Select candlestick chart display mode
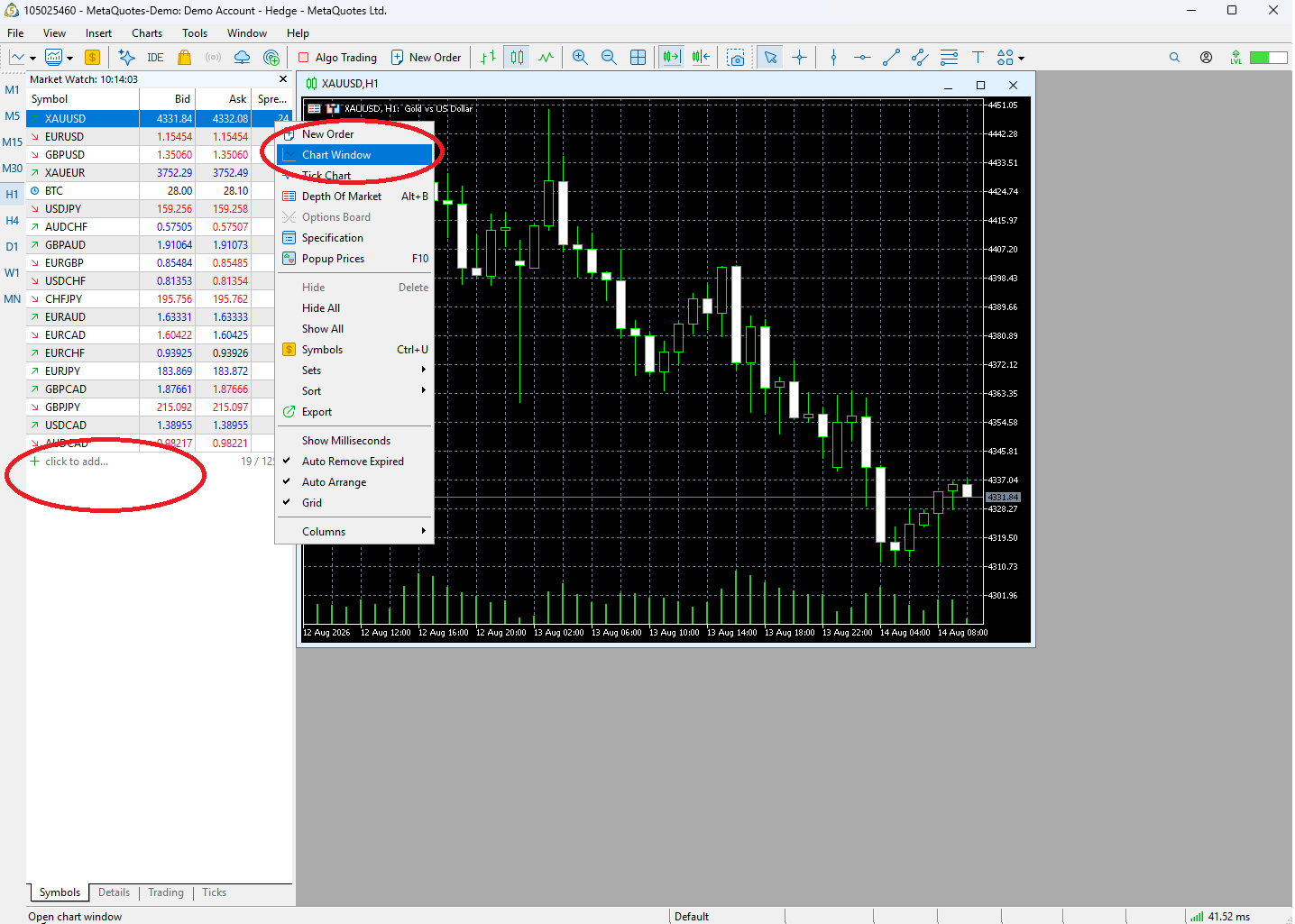The image size is (1295, 924). (x=517, y=57)
